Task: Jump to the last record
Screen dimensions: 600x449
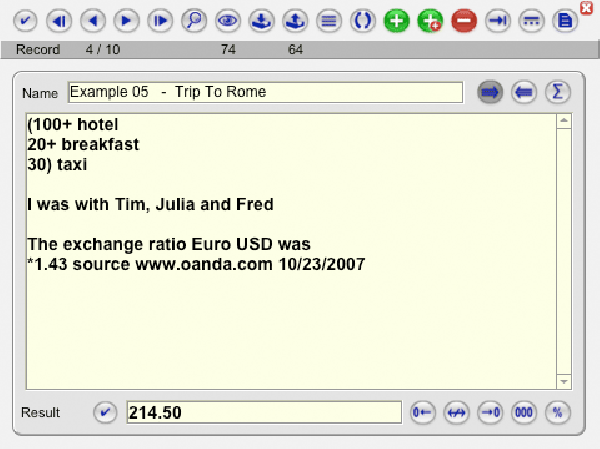Action: pos(160,21)
